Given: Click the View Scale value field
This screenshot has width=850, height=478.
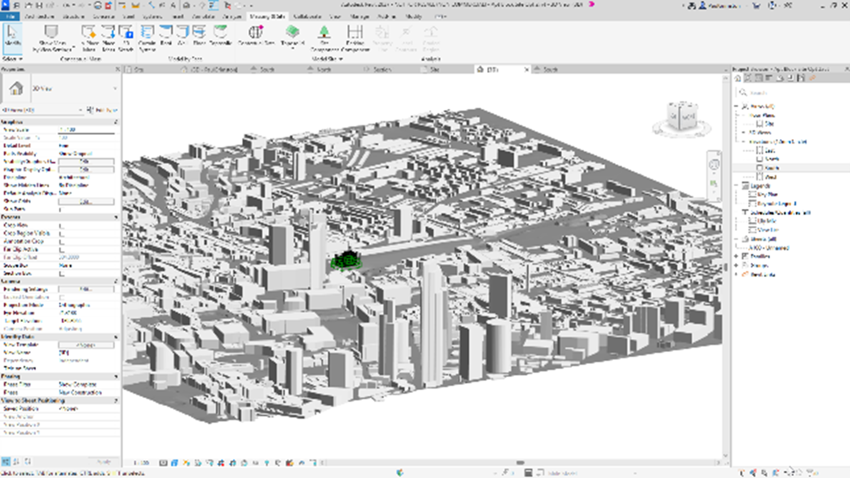Looking at the screenshot, I should click(84, 130).
